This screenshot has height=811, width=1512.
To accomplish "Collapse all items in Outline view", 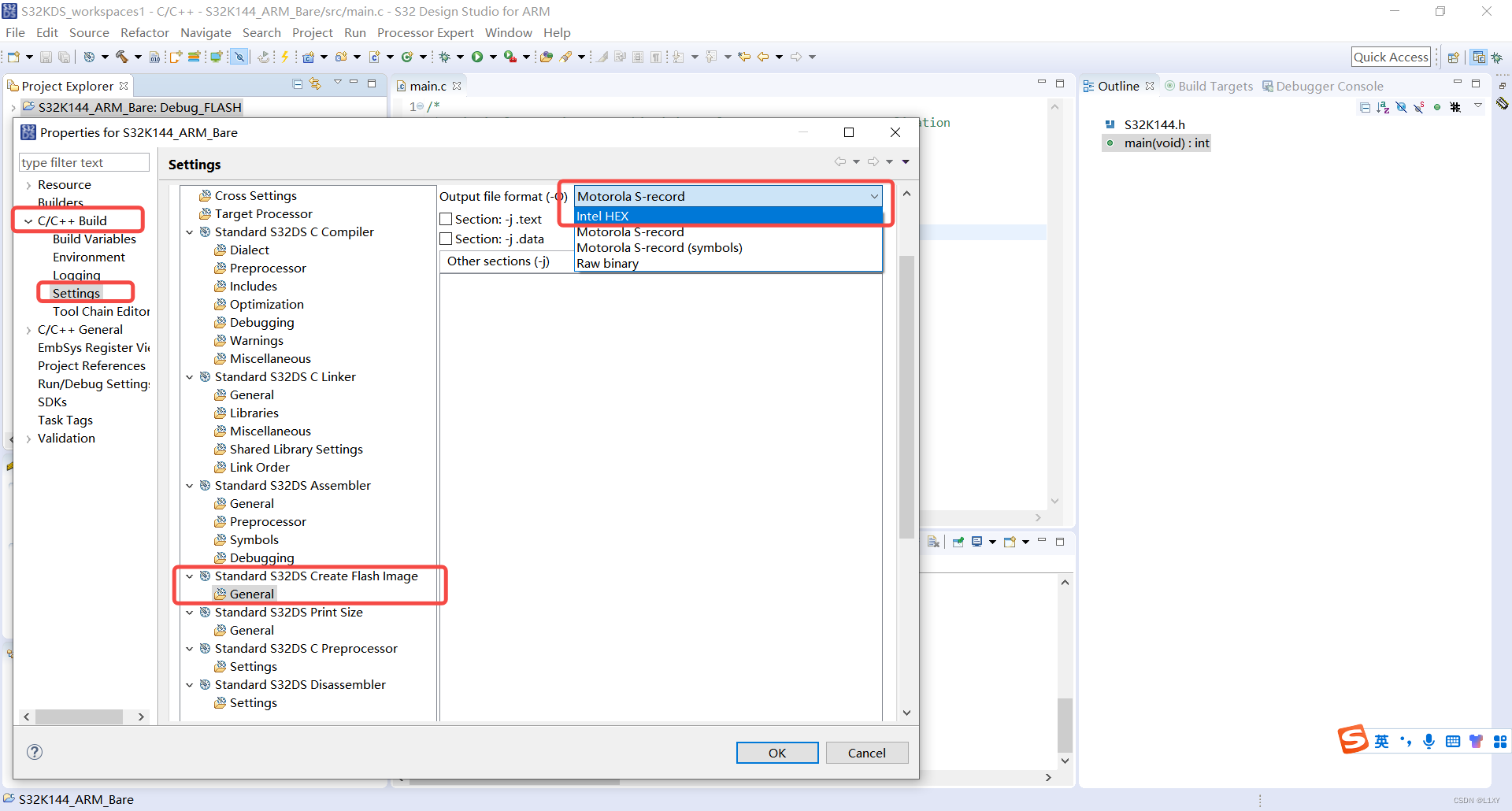I will pyautogui.click(x=1365, y=107).
